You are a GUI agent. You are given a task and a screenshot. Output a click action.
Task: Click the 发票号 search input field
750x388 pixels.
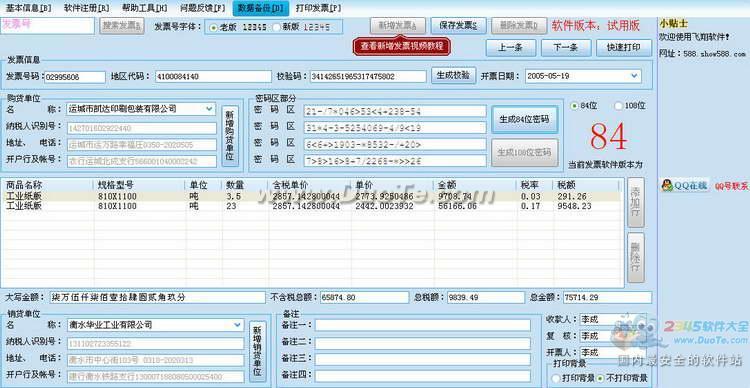coord(47,26)
